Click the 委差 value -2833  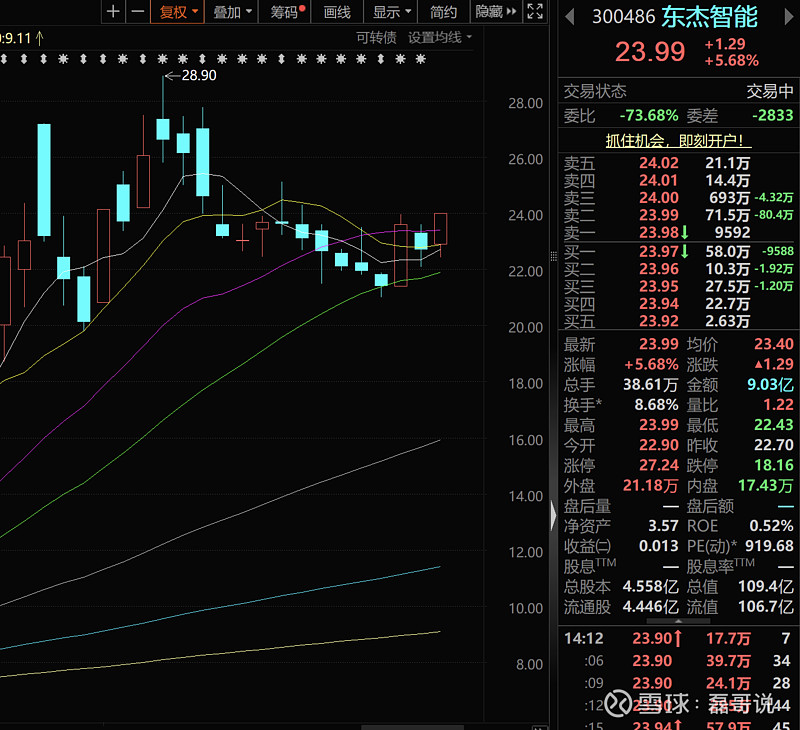click(772, 115)
